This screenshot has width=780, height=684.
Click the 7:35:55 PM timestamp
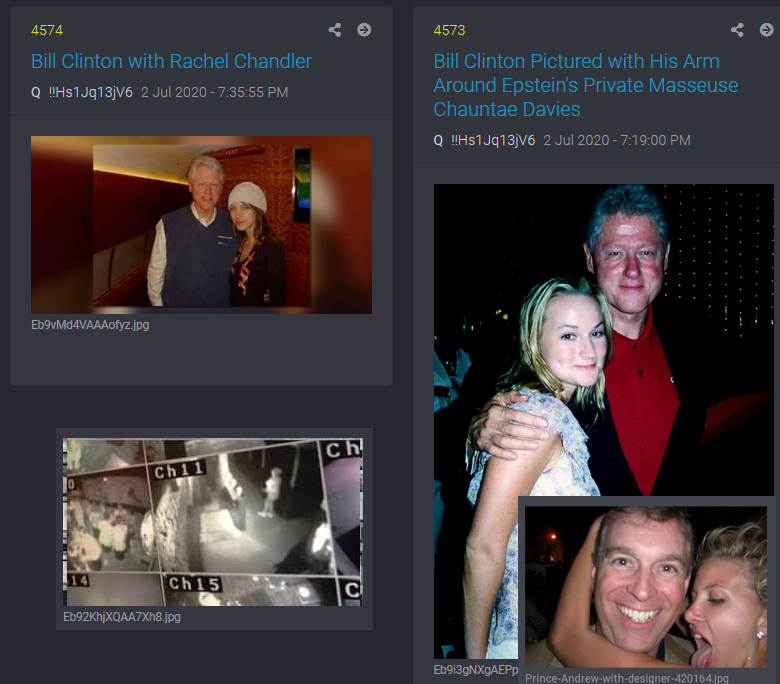[x=214, y=92]
